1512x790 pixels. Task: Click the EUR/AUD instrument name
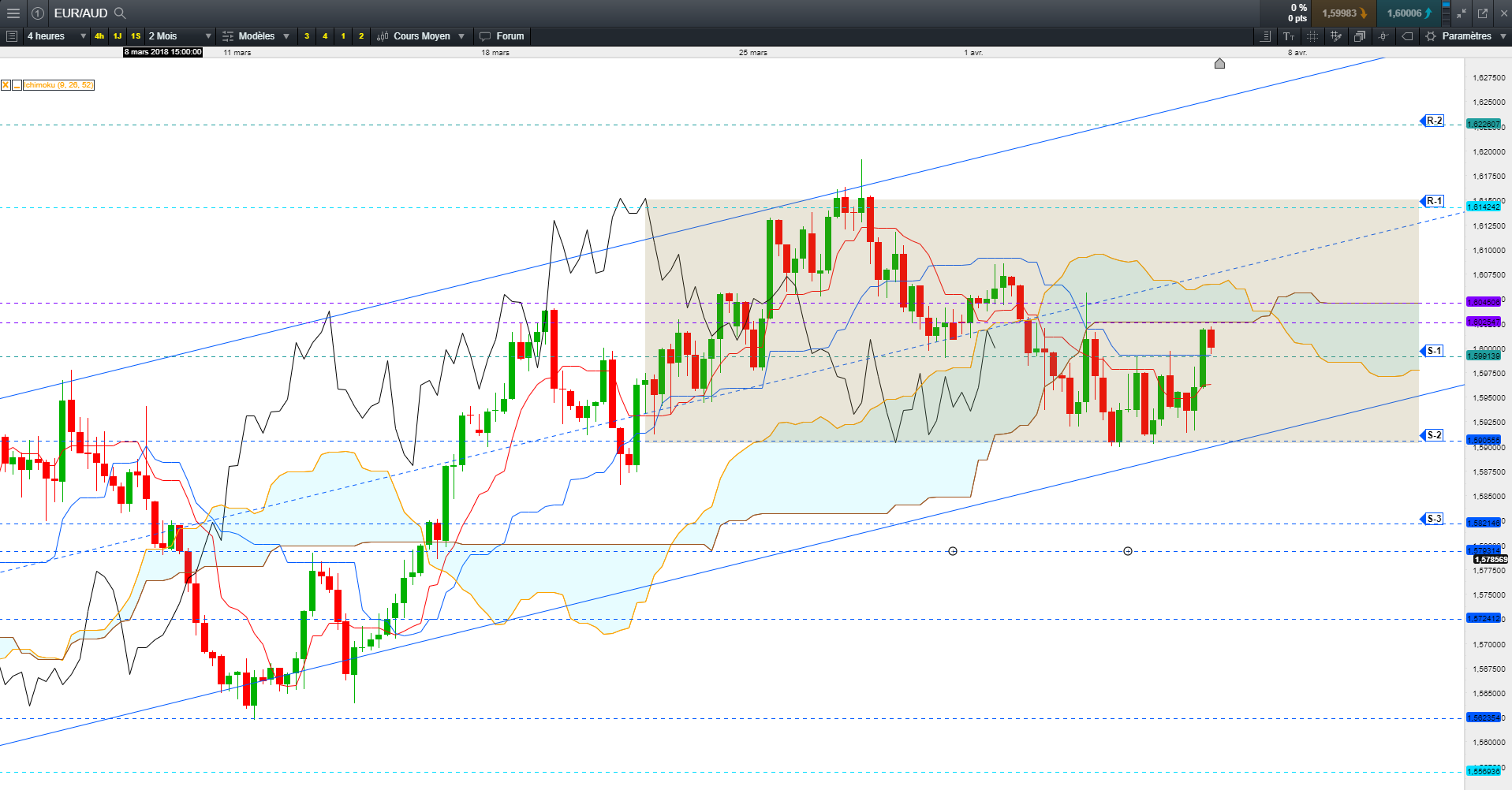(80, 13)
